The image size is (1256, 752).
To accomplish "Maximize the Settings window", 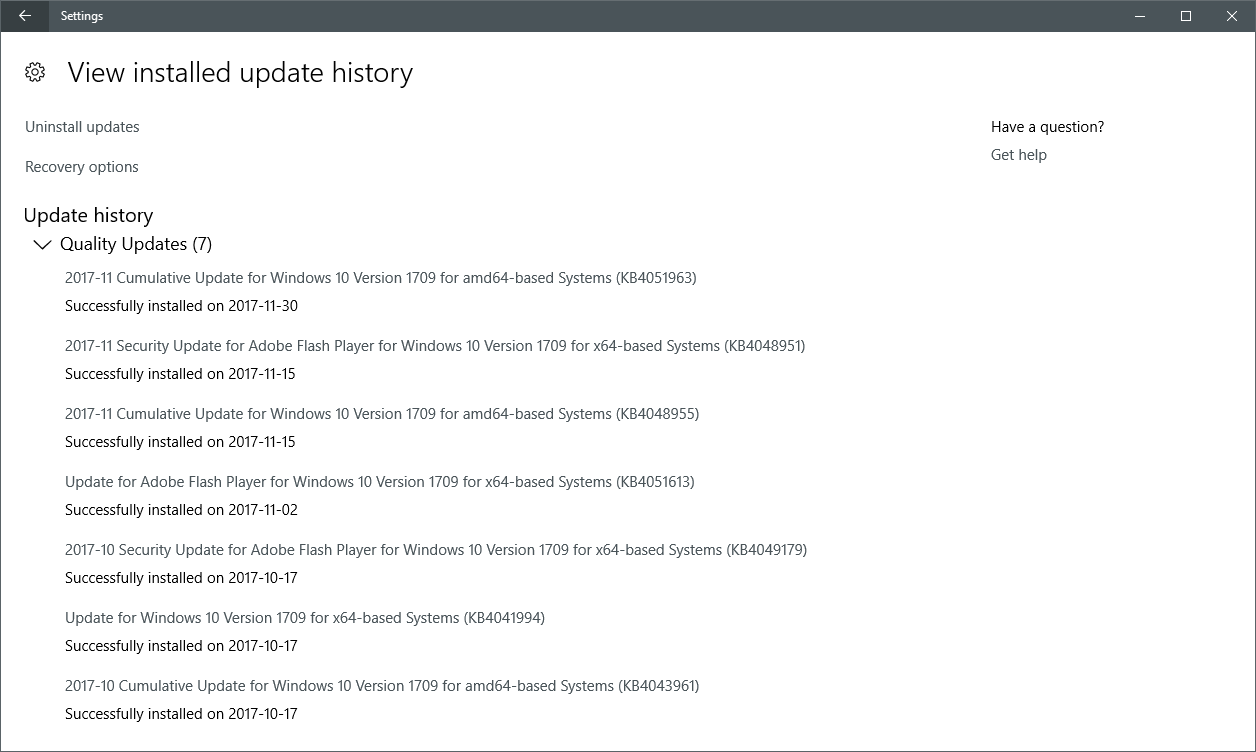I will (x=1186, y=16).
